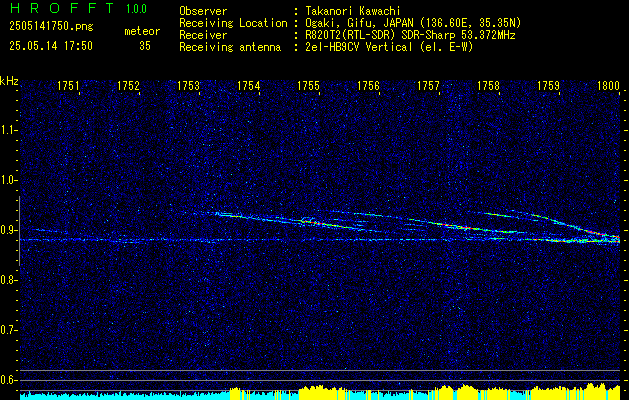The image size is (629, 400).
Task: Click the 1756 time marker
Action: tap(368, 85)
